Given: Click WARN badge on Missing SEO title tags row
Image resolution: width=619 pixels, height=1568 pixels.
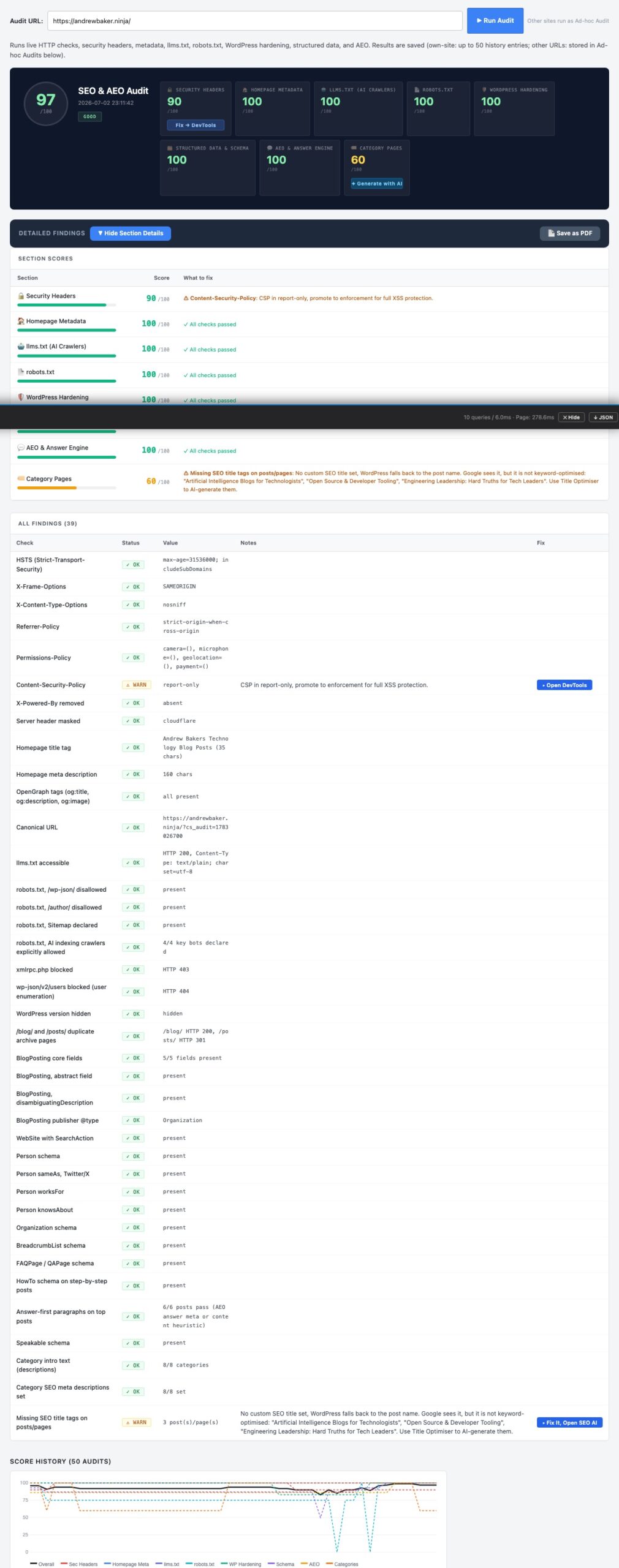Looking at the screenshot, I should click(136, 1422).
